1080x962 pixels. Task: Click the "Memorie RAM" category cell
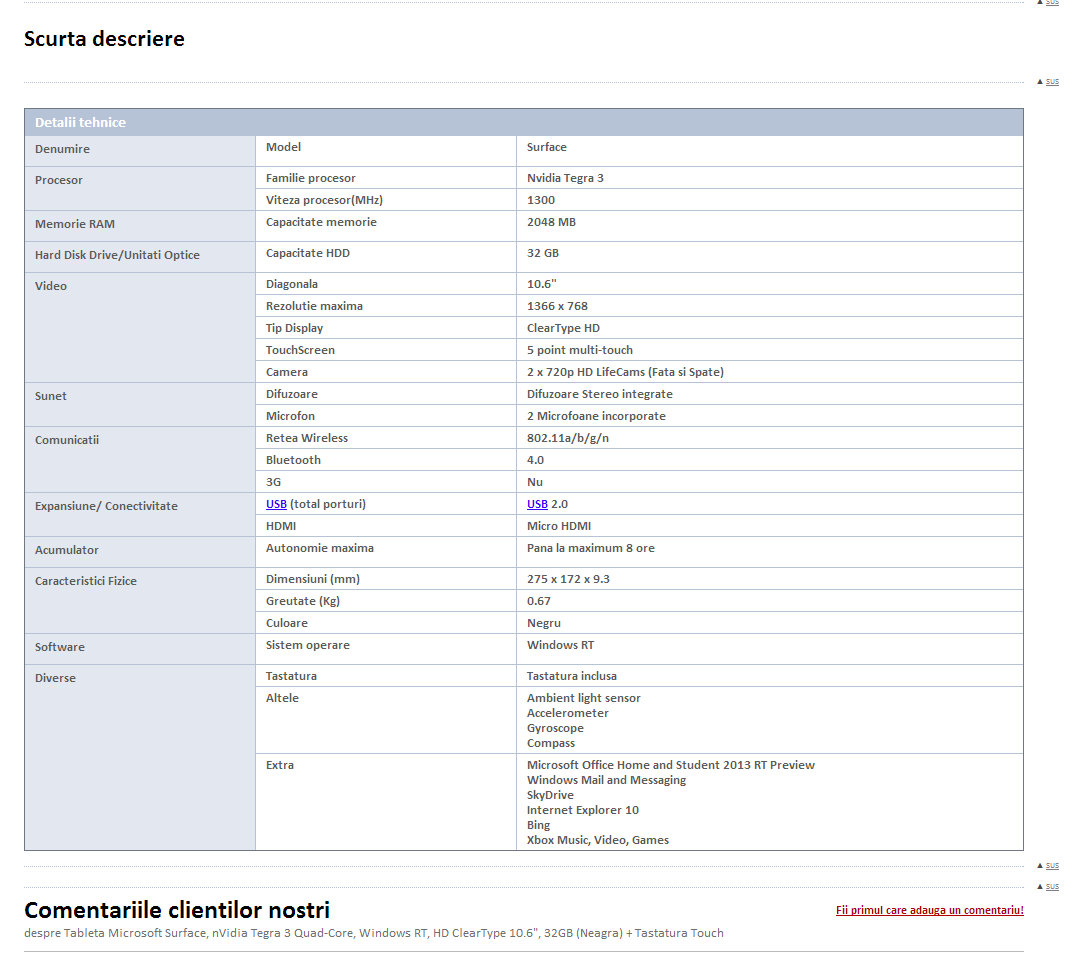coord(140,225)
